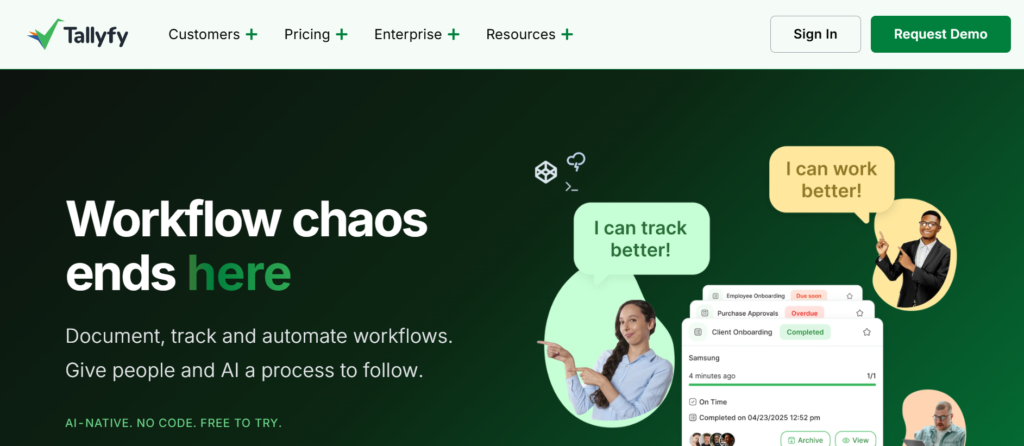Click the cube icon above the speech bubble
Image resolution: width=1024 pixels, height=446 pixels.
click(x=545, y=172)
